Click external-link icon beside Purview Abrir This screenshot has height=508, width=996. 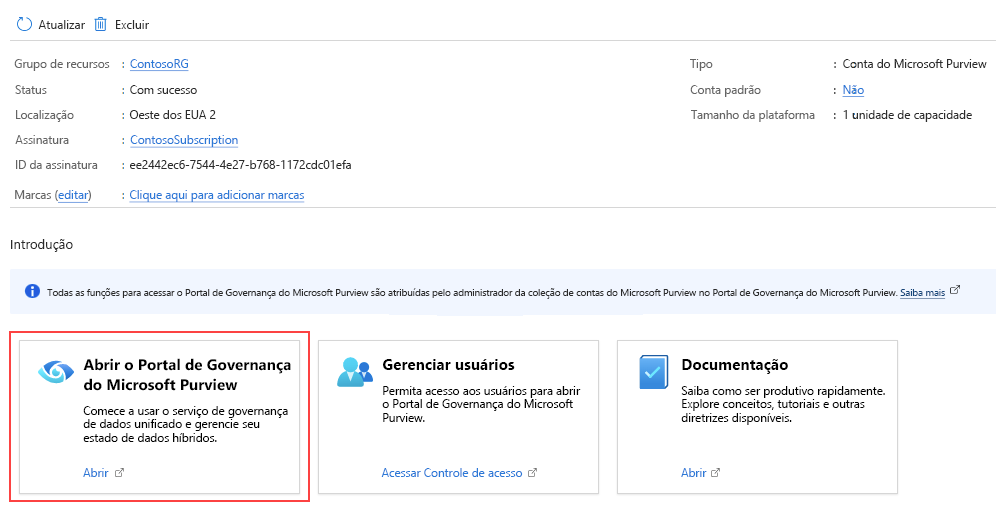click(119, 472)
